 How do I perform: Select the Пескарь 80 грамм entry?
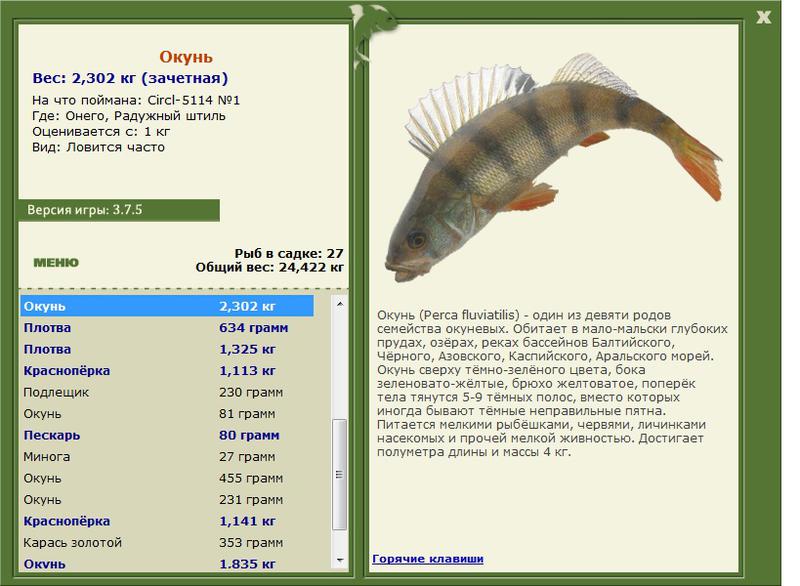pyautogui.click(x=167, y=435)
